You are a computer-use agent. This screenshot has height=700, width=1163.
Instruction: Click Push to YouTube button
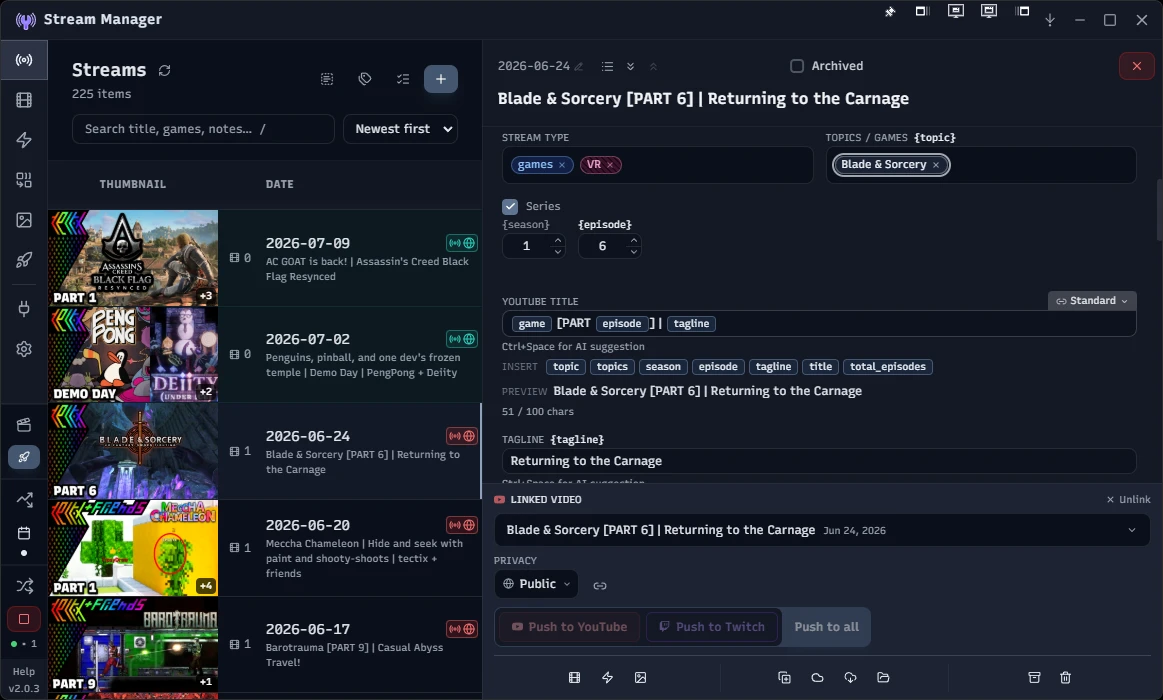[x=569, y=627]
